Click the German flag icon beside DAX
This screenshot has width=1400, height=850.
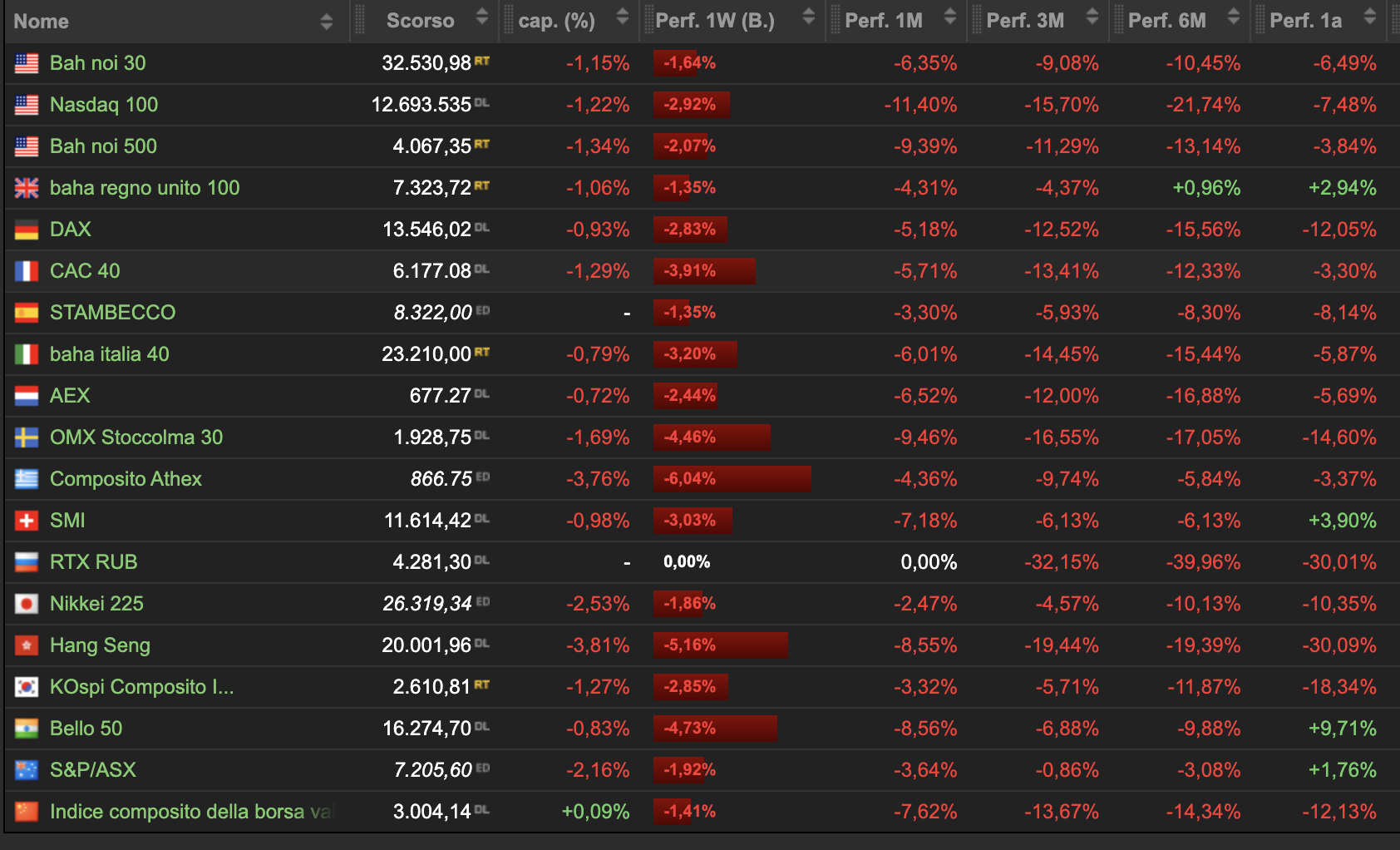27,230
